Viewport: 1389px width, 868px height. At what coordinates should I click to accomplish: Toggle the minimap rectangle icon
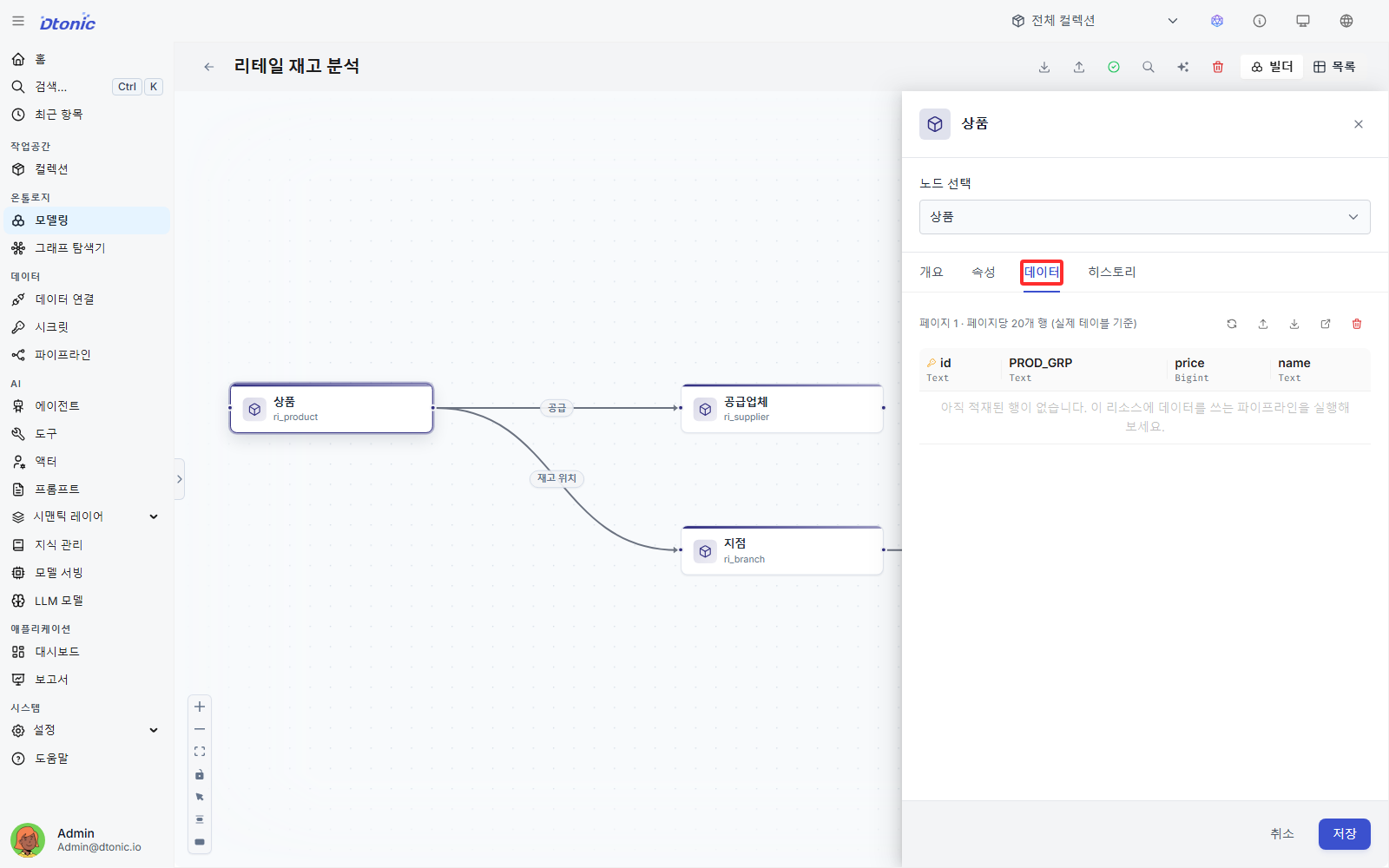click(x=200, y=842)
